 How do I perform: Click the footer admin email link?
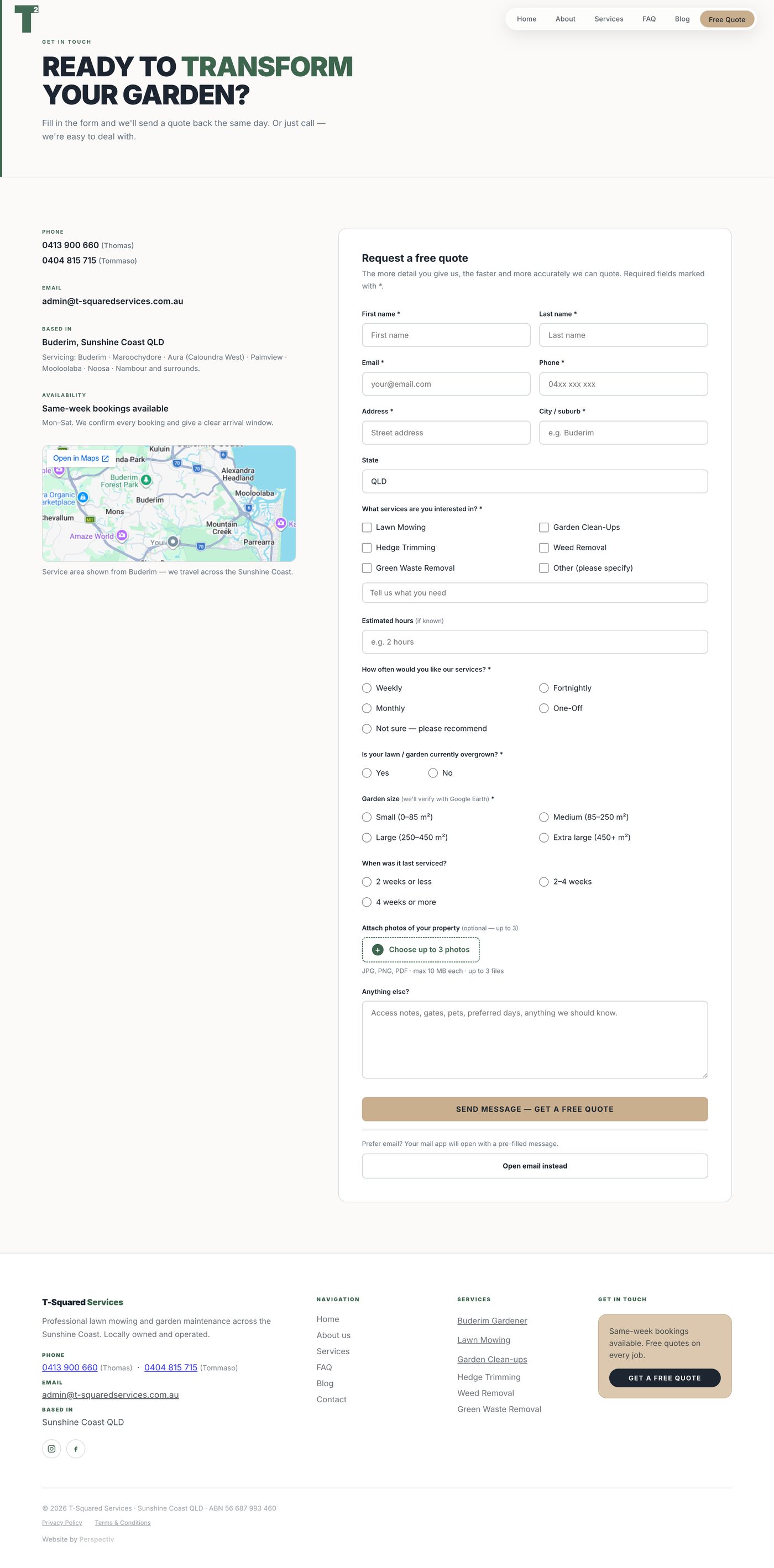tap(110, 1395)
